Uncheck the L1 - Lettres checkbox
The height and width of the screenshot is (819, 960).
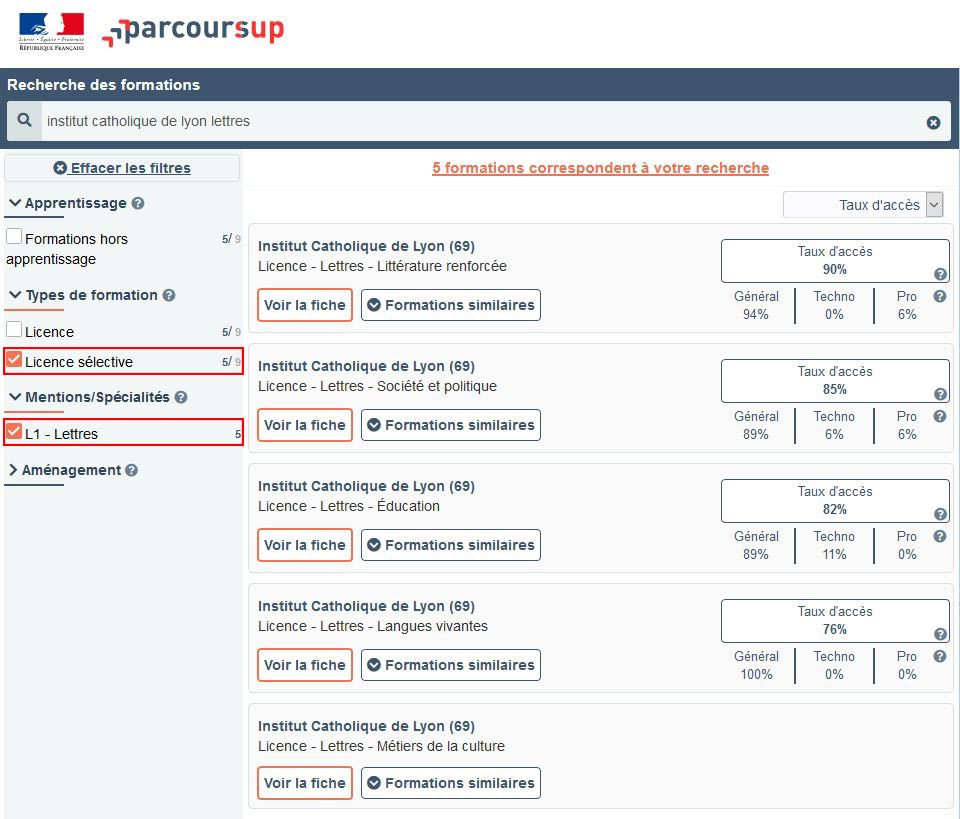[14, 432]
